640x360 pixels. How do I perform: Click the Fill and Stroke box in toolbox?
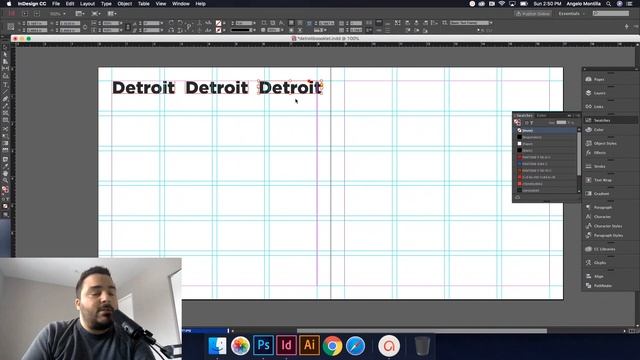(x=5, y=189)
